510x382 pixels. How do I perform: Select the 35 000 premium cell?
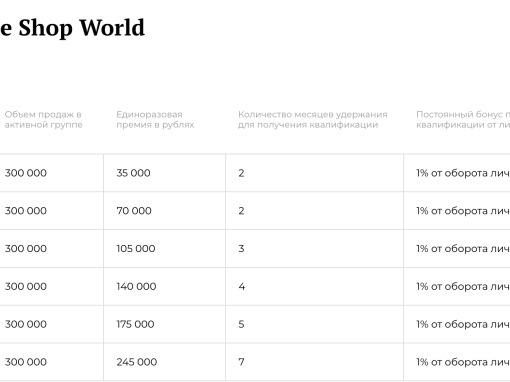click(133, 173)
